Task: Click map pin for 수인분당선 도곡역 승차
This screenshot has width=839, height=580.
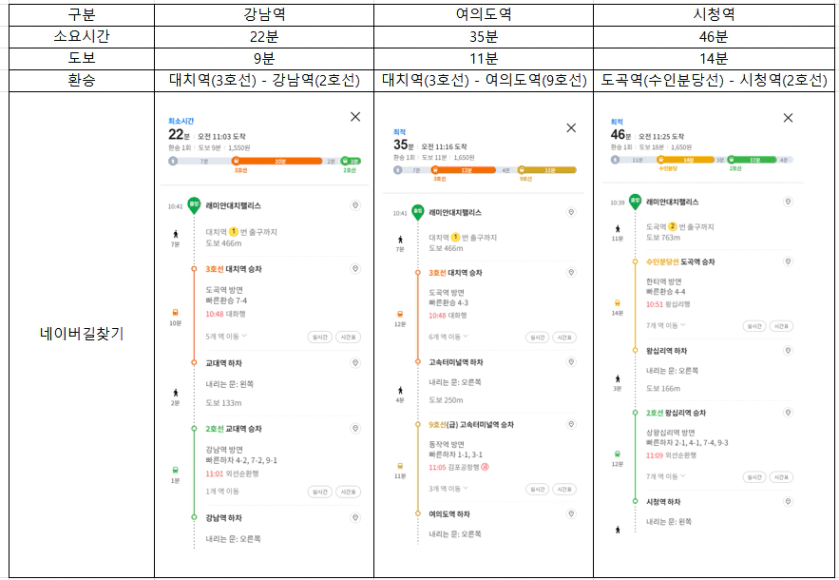Action: (788, 262)
